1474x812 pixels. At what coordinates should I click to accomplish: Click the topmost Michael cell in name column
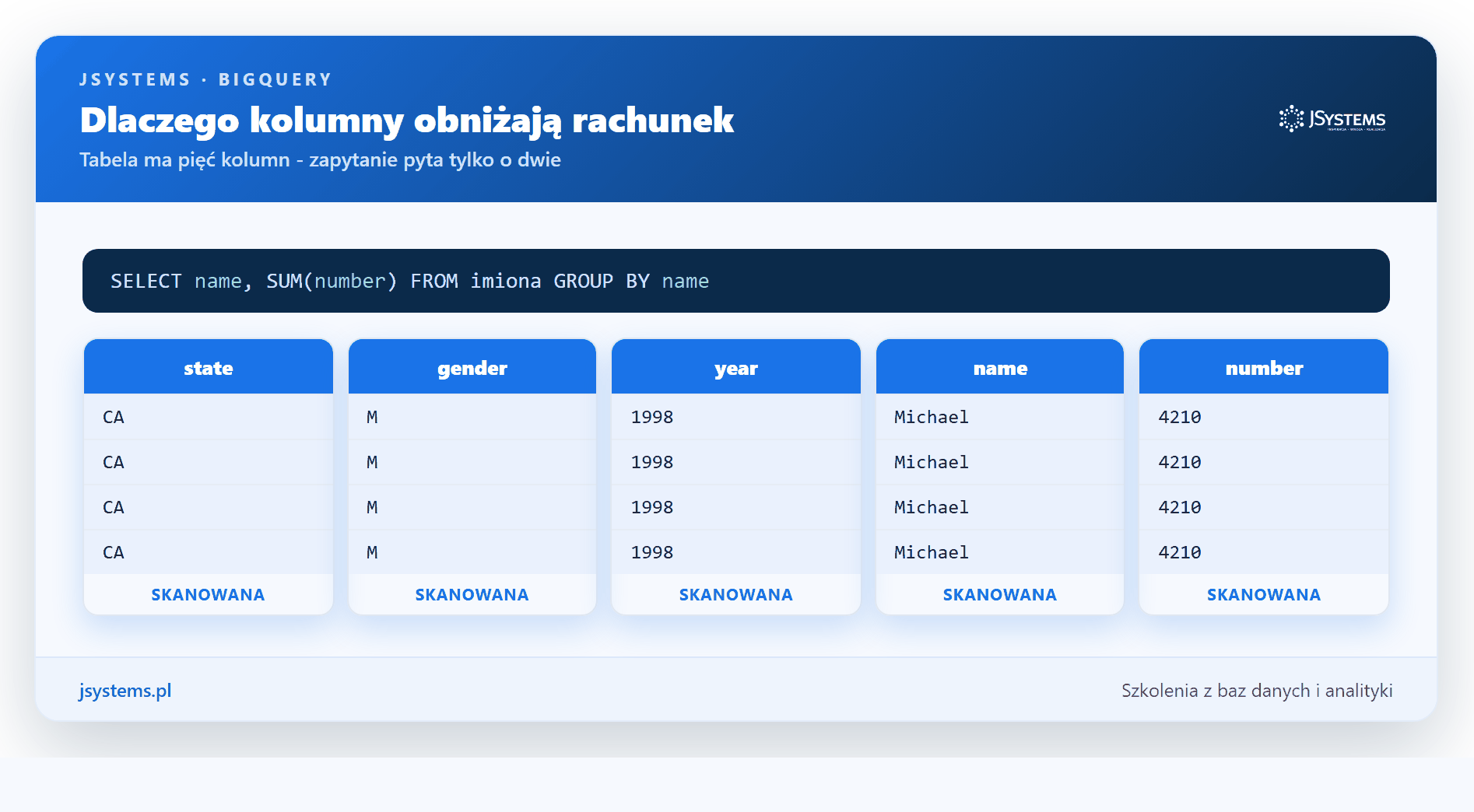[1000, 417]
